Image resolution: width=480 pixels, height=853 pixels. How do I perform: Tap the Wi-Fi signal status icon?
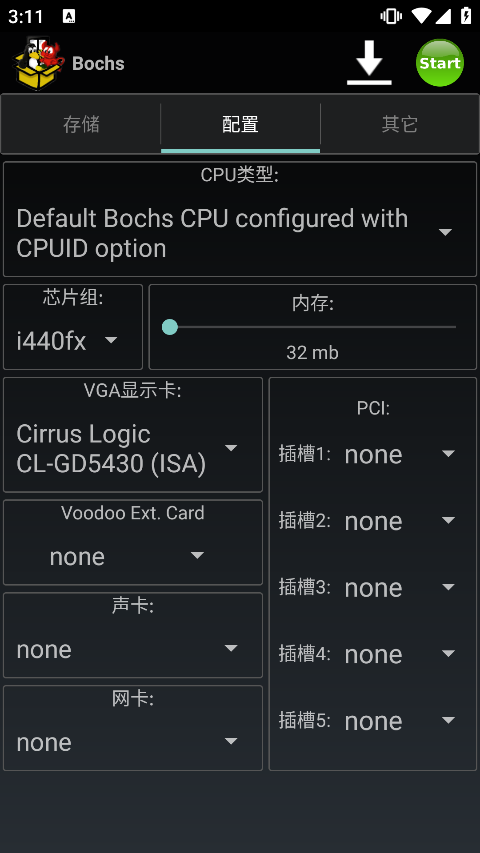click(x=420, y=16)
